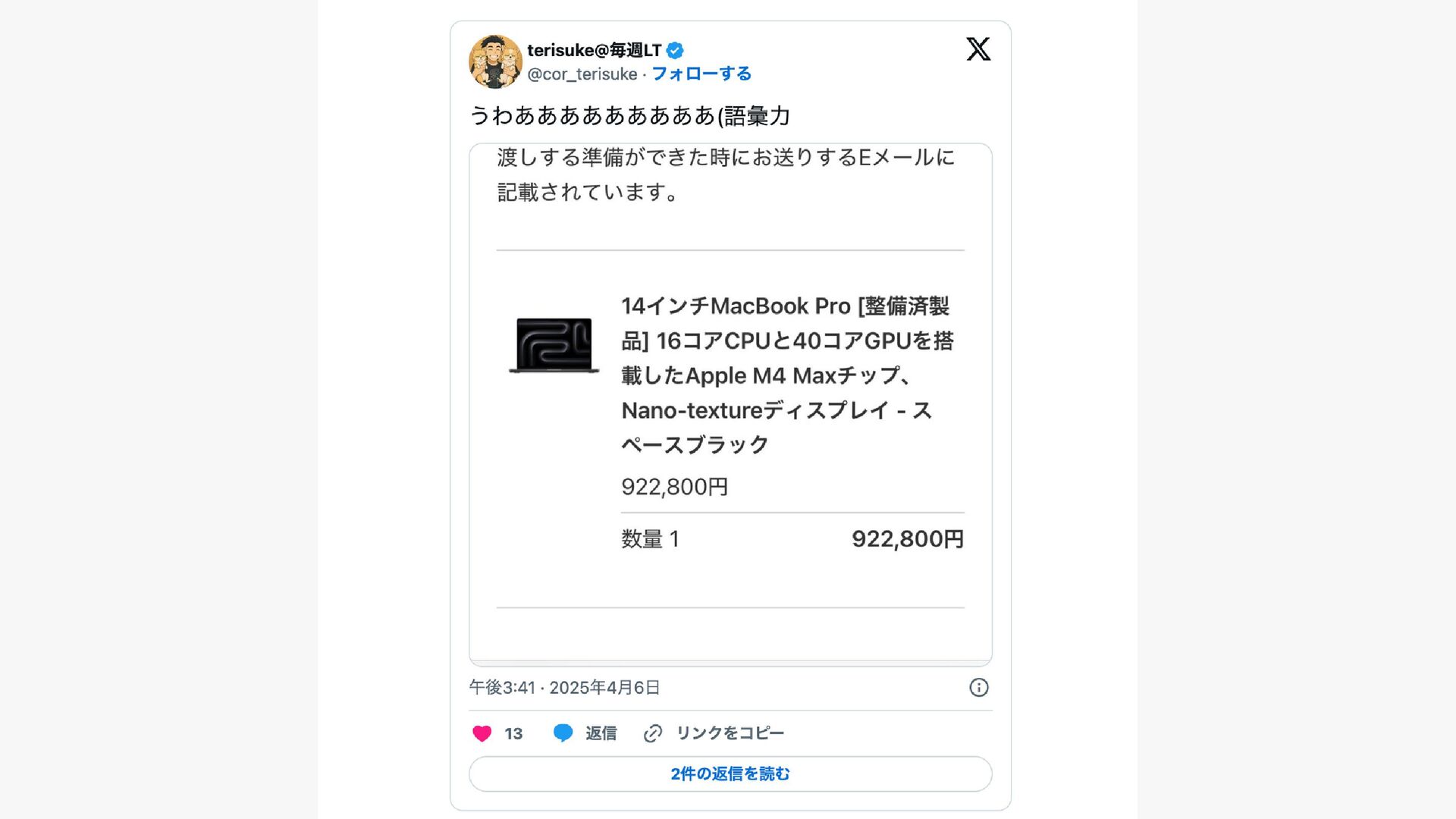Viewport: 1456px width, 819px height.
Task: Click the tweet text うわあああ
Action: pos(630,116)
